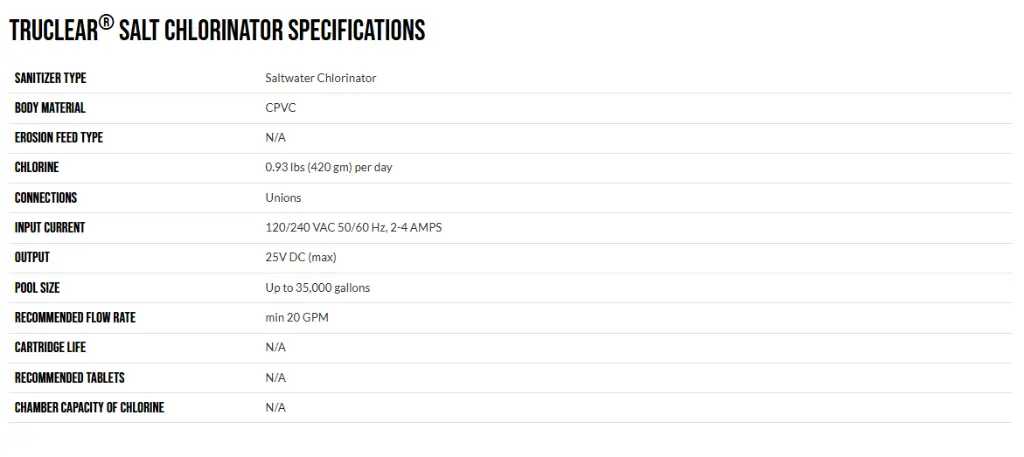
Task: Select the Erosion Feed Type label
Action: [59, 138]
